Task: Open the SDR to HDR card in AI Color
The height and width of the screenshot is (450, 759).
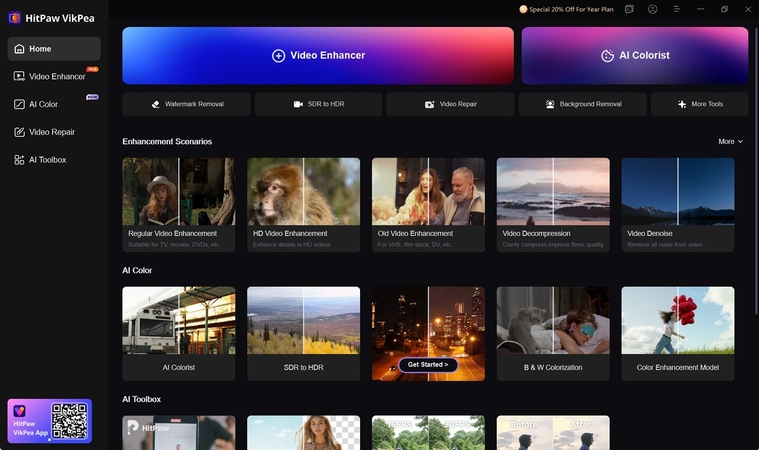Action: (x=304, y=333)
